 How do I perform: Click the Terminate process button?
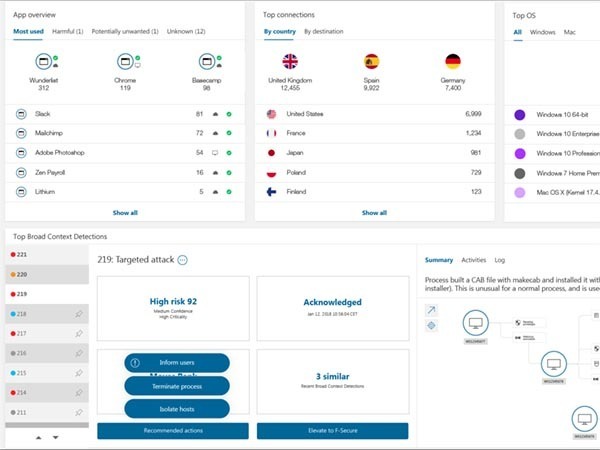[x=177, y=386]
